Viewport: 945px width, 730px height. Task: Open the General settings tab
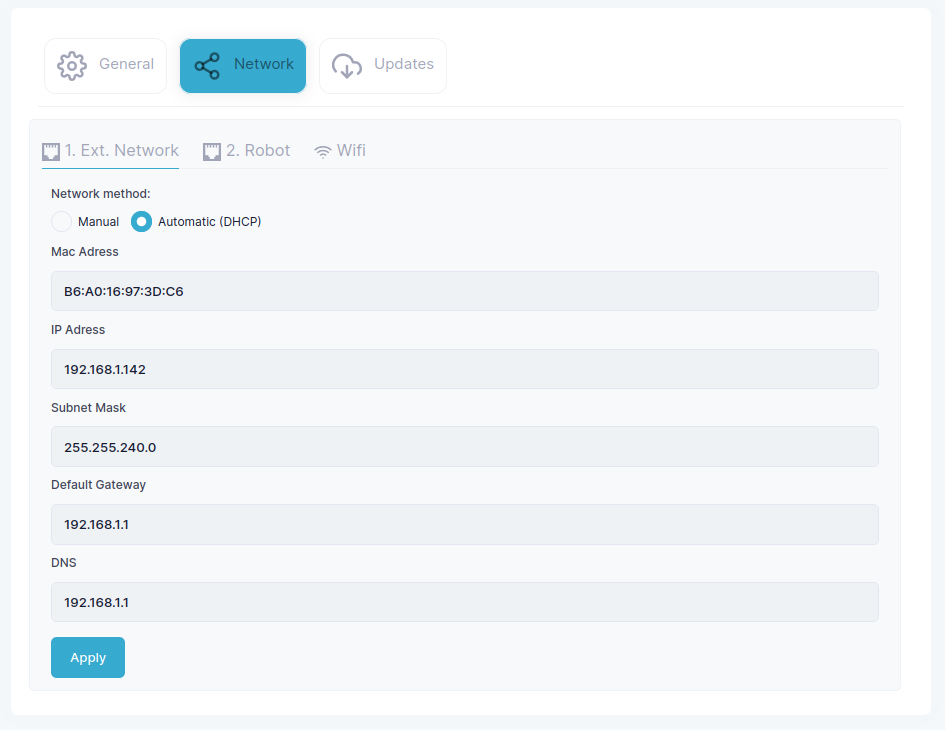pyautogui.click(x=105, y=66)
